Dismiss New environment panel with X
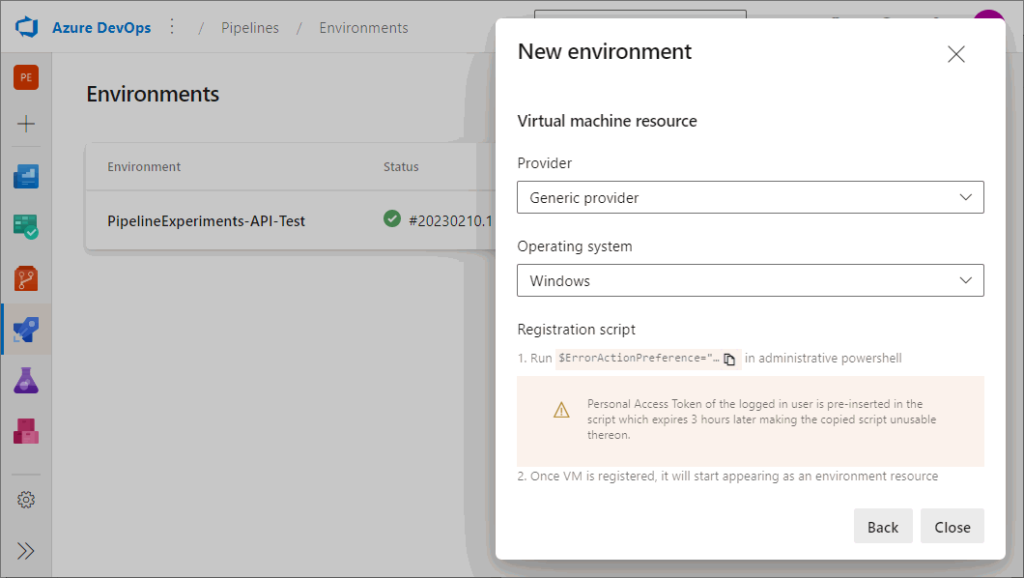This screenshot has width=1024, height=578. (956, 54)
